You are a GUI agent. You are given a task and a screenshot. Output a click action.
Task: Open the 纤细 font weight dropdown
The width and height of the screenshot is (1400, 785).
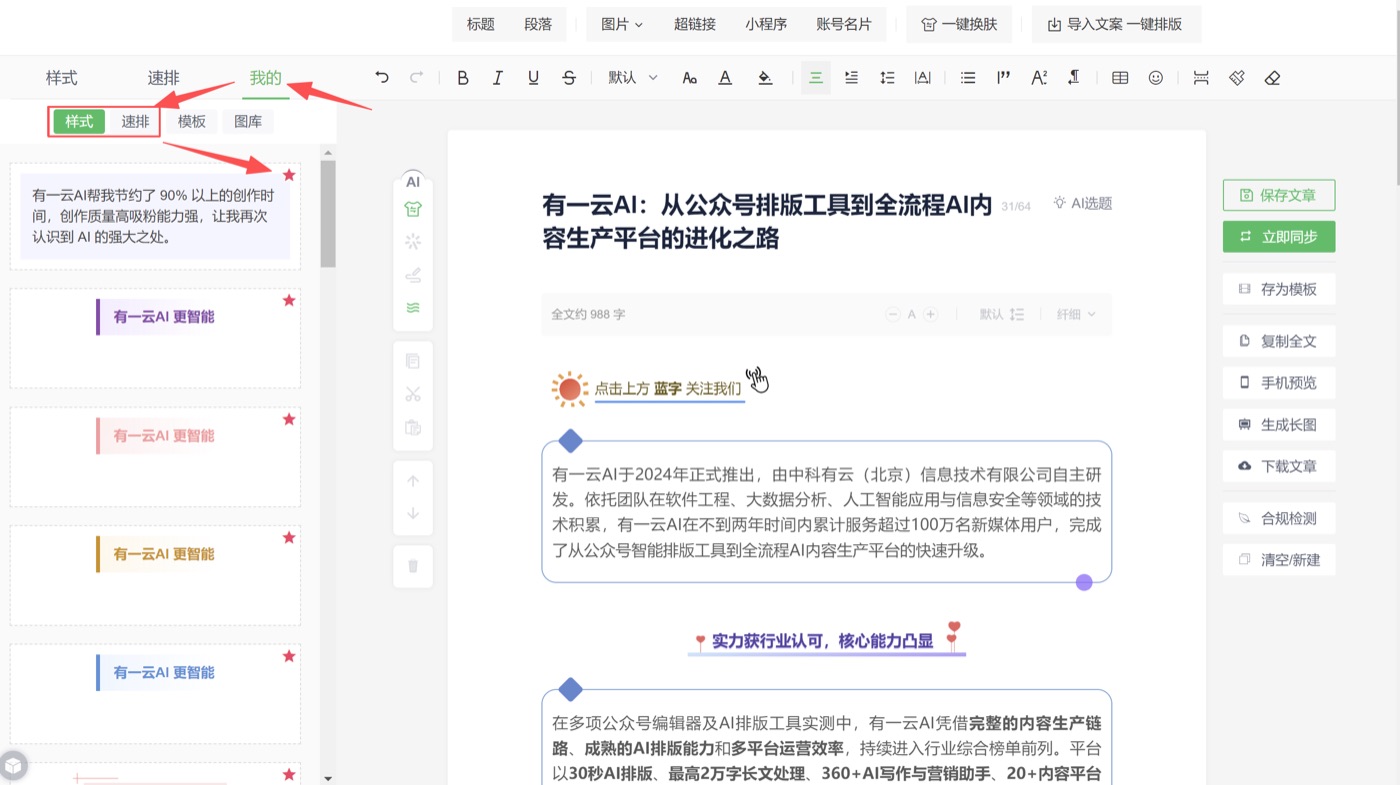[1076, 314]
